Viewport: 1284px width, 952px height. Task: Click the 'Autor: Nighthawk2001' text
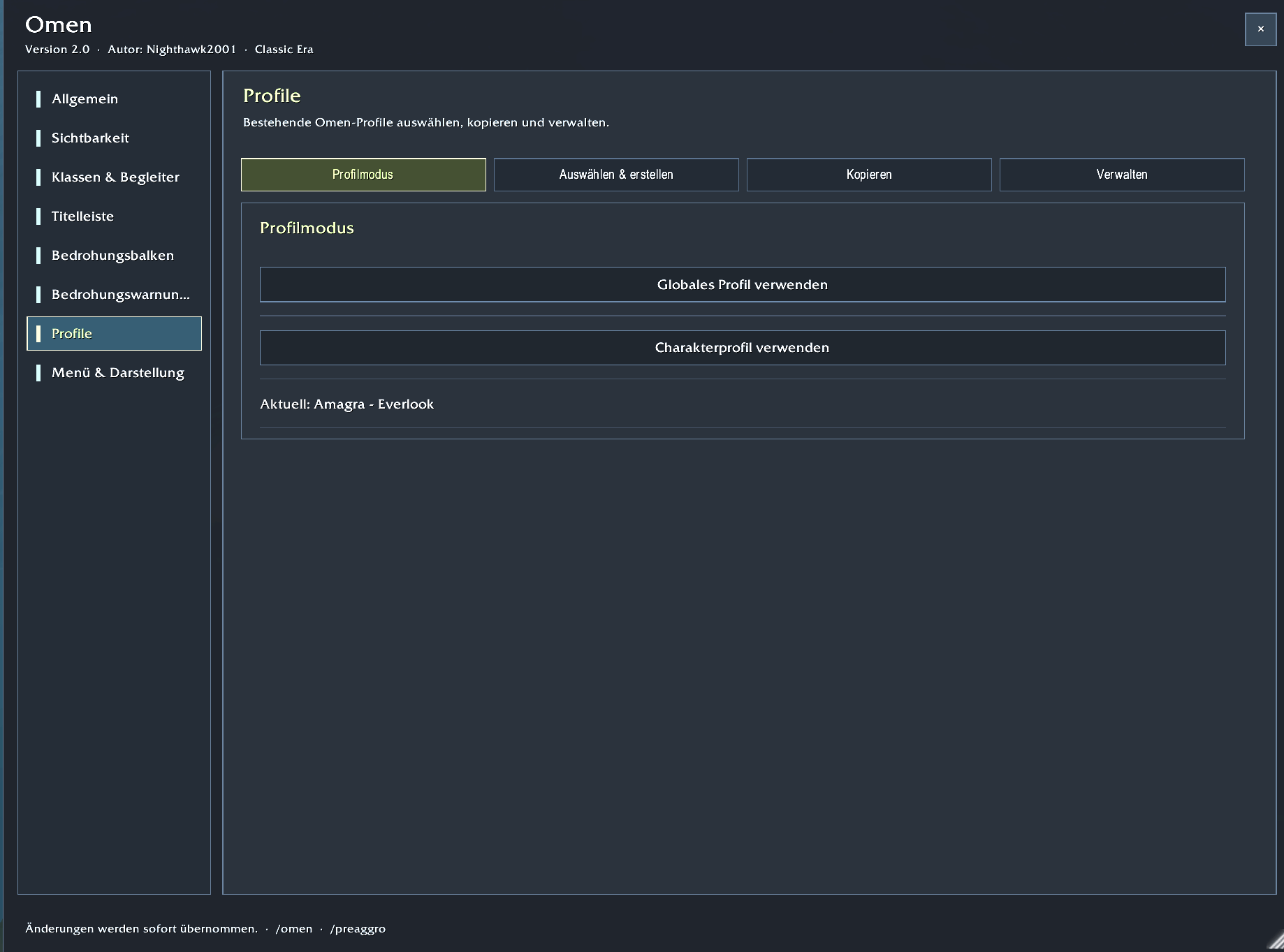tap(172, 49)
